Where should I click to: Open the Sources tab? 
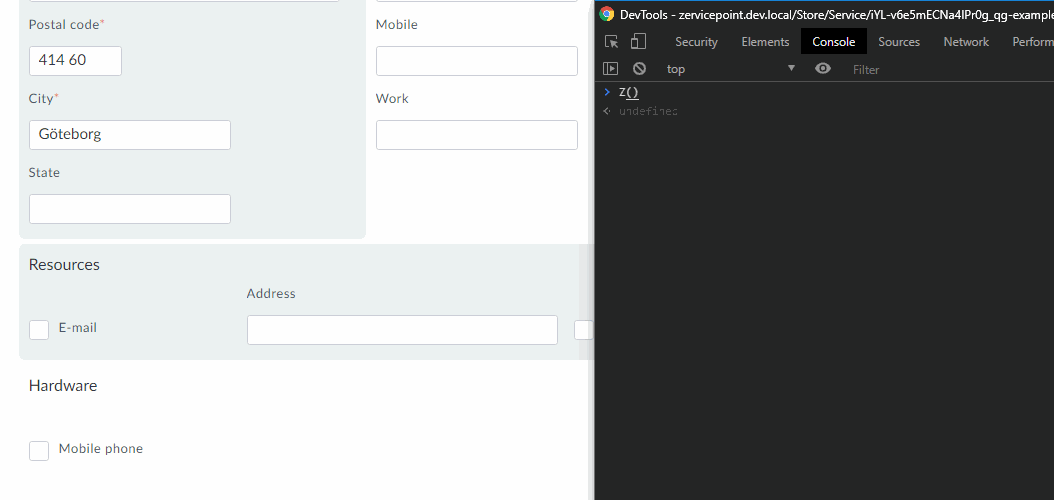[x=898, y=42]
